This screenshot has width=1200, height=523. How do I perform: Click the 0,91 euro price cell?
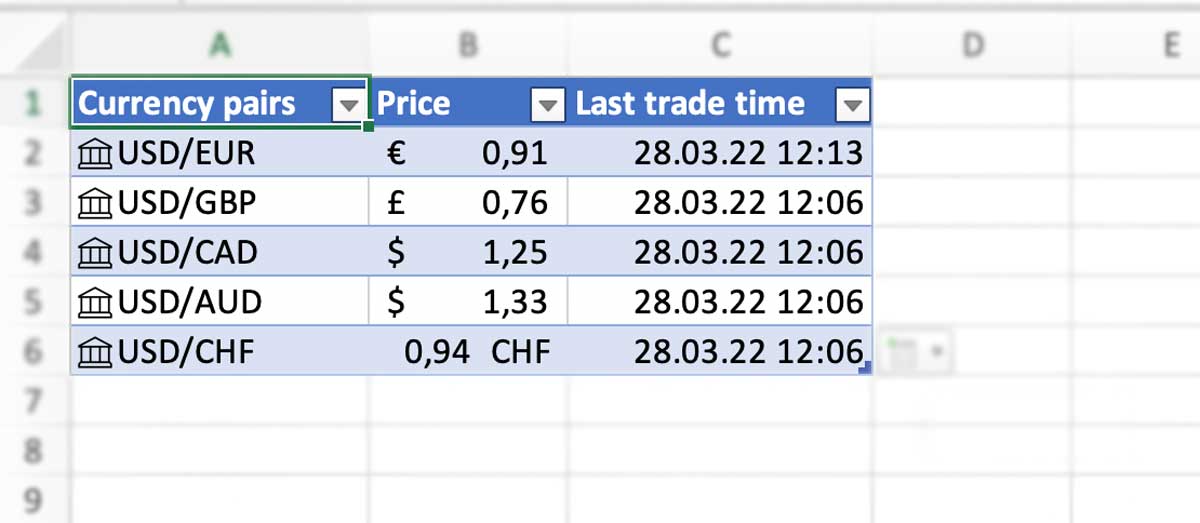pos(468,154)
